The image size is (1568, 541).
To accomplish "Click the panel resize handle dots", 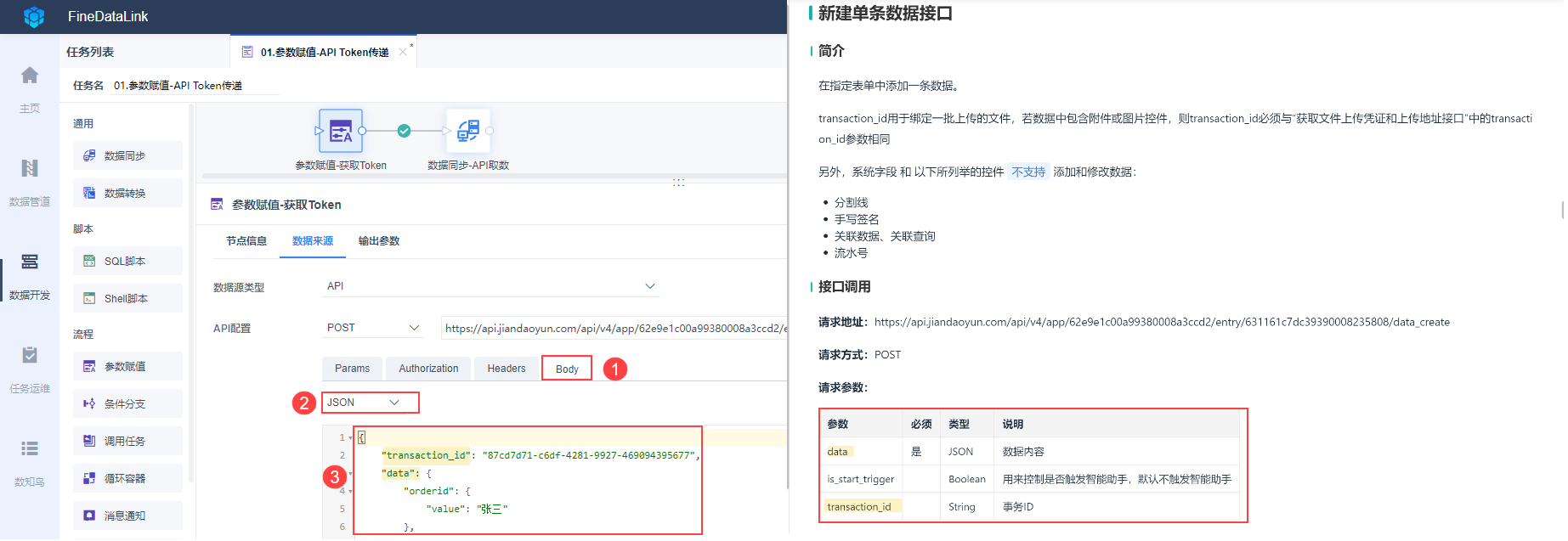I will point(678,182).
